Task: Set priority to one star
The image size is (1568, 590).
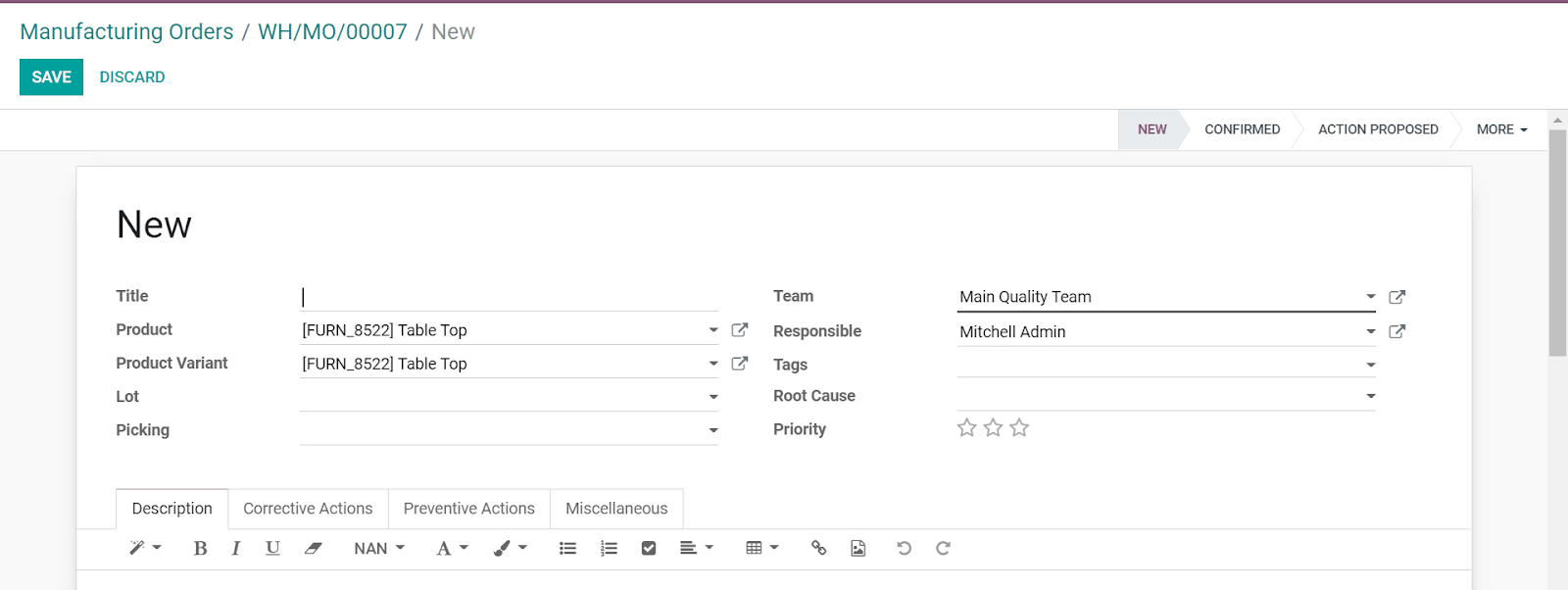Action: pyautogui.click(x=966, y=427)
